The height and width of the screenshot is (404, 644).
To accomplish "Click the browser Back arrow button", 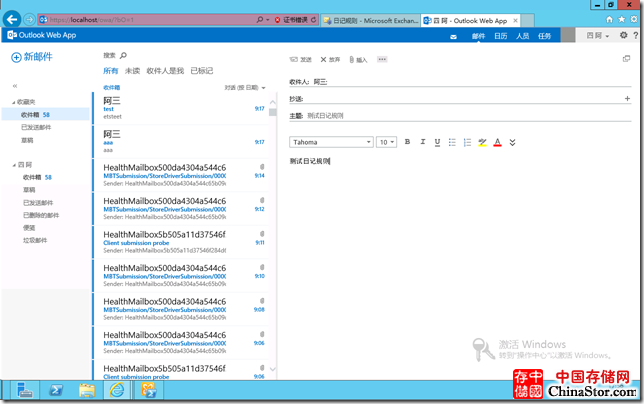I will pos(12,19).
